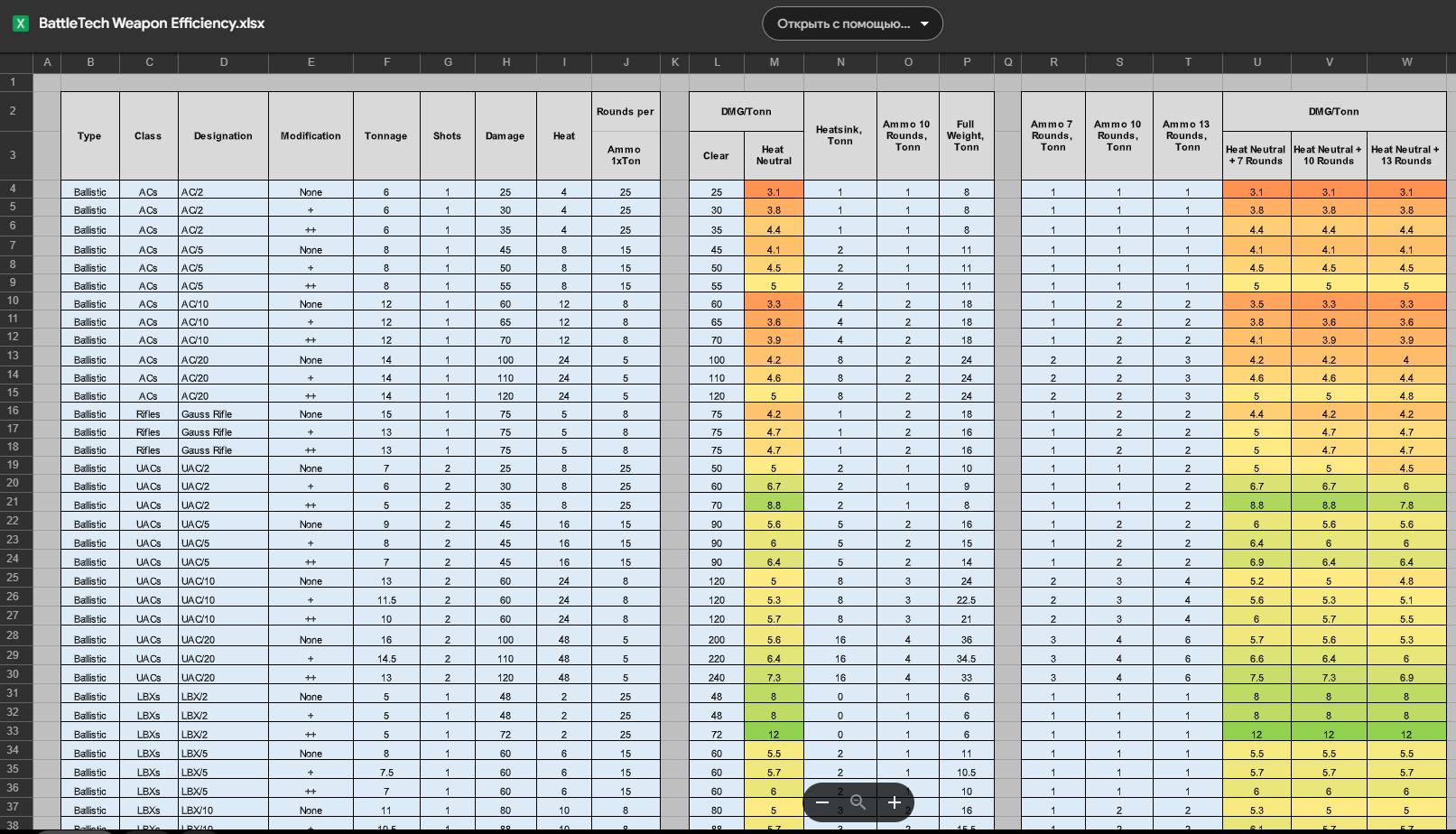Click 'Heat Neutral + 10 Rounds' header
The height and width of the screenshot is (834, 1456).
tap(1329, 155)
